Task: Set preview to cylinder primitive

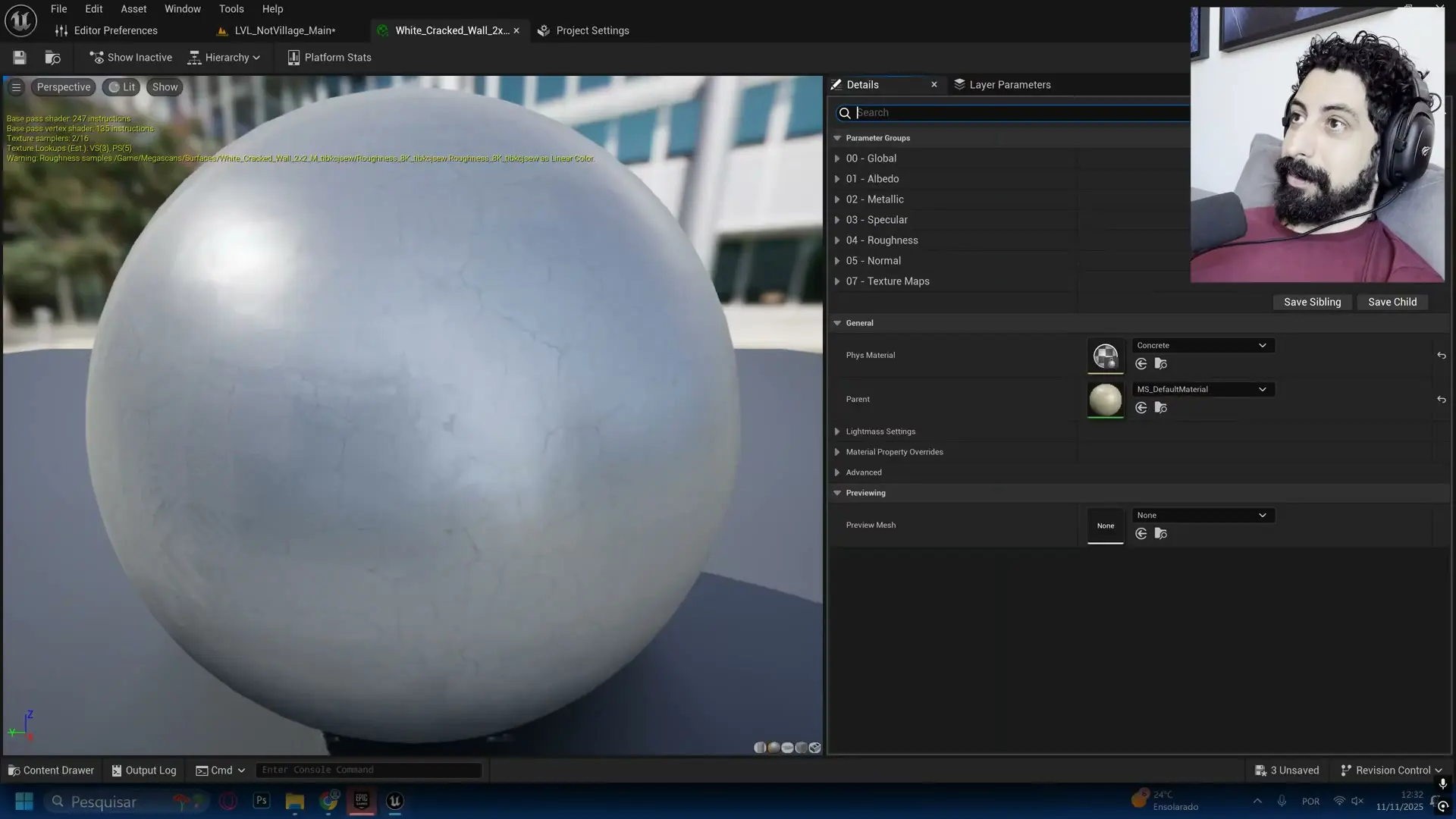Action: point(760,748)
